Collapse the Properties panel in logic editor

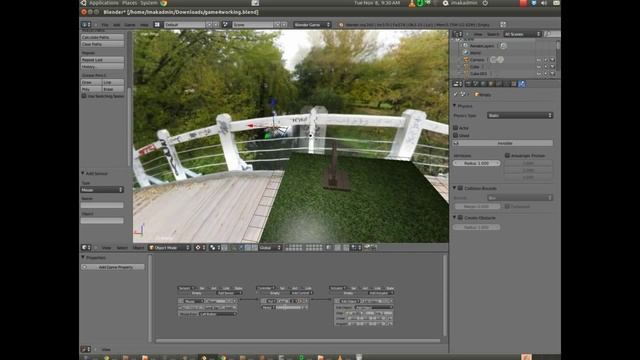[83, 258]
